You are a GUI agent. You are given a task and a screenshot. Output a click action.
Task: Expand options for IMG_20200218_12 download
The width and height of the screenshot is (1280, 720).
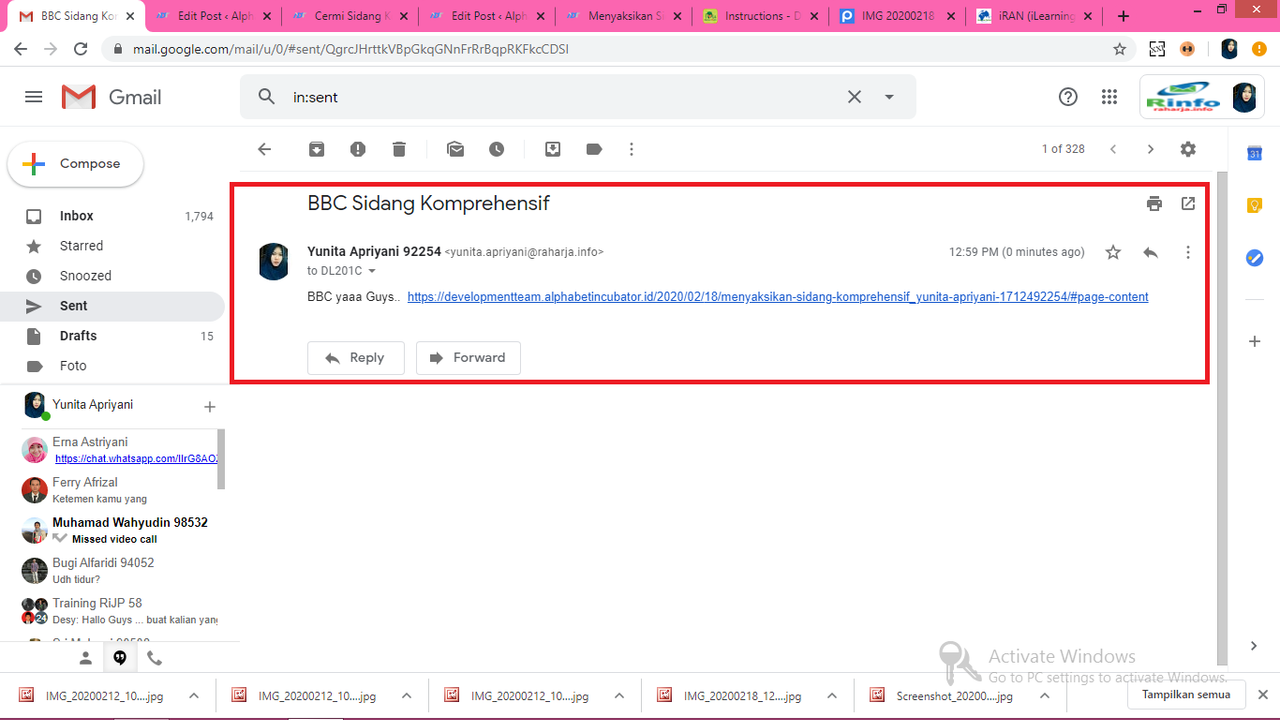coord(832,696)
